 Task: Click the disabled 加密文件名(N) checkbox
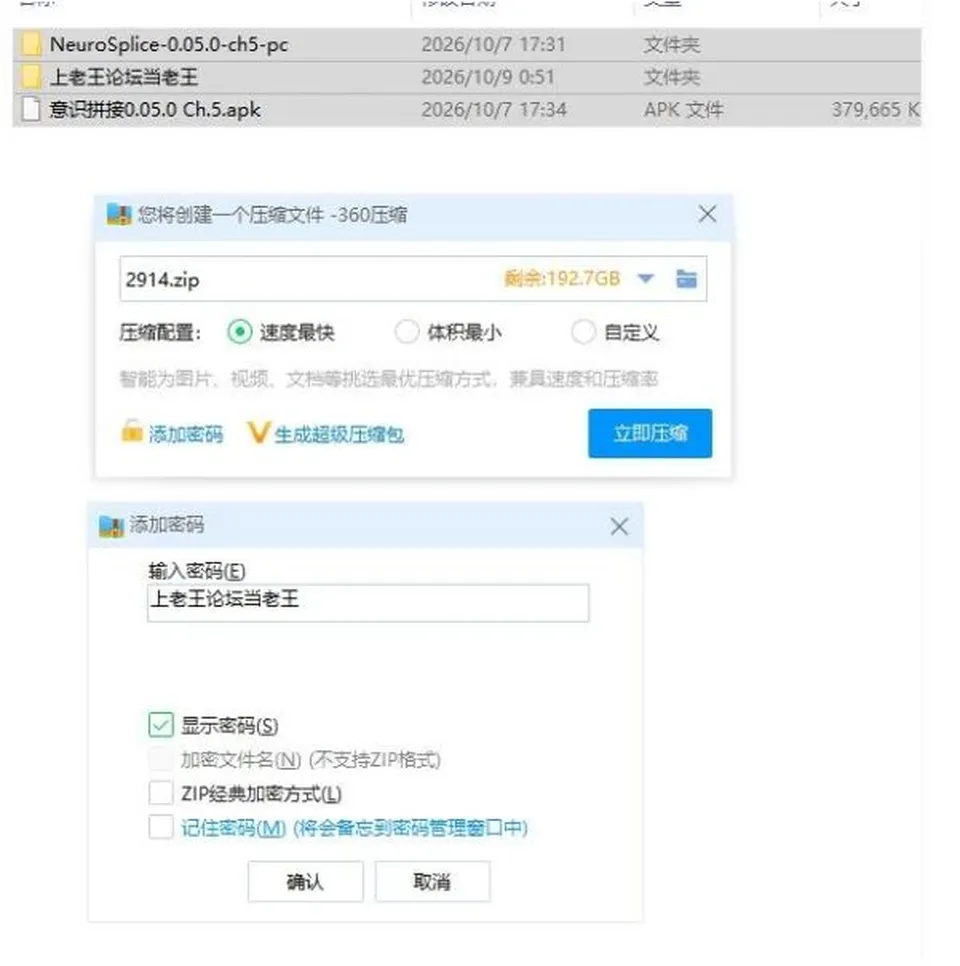coord(161,759)
